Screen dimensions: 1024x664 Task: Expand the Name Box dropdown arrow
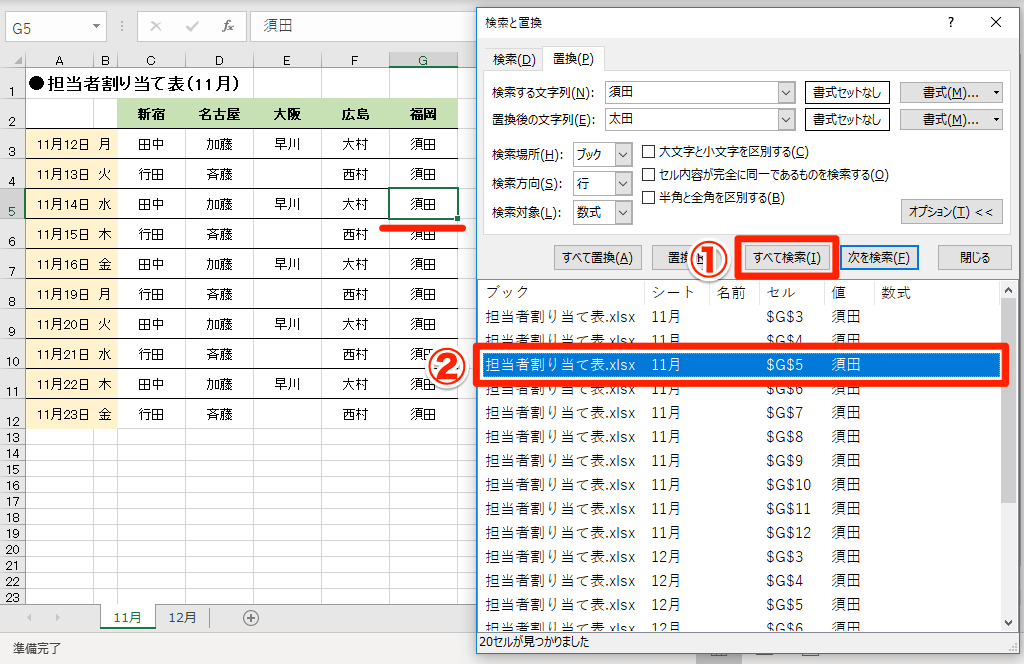tap(96, 27)
